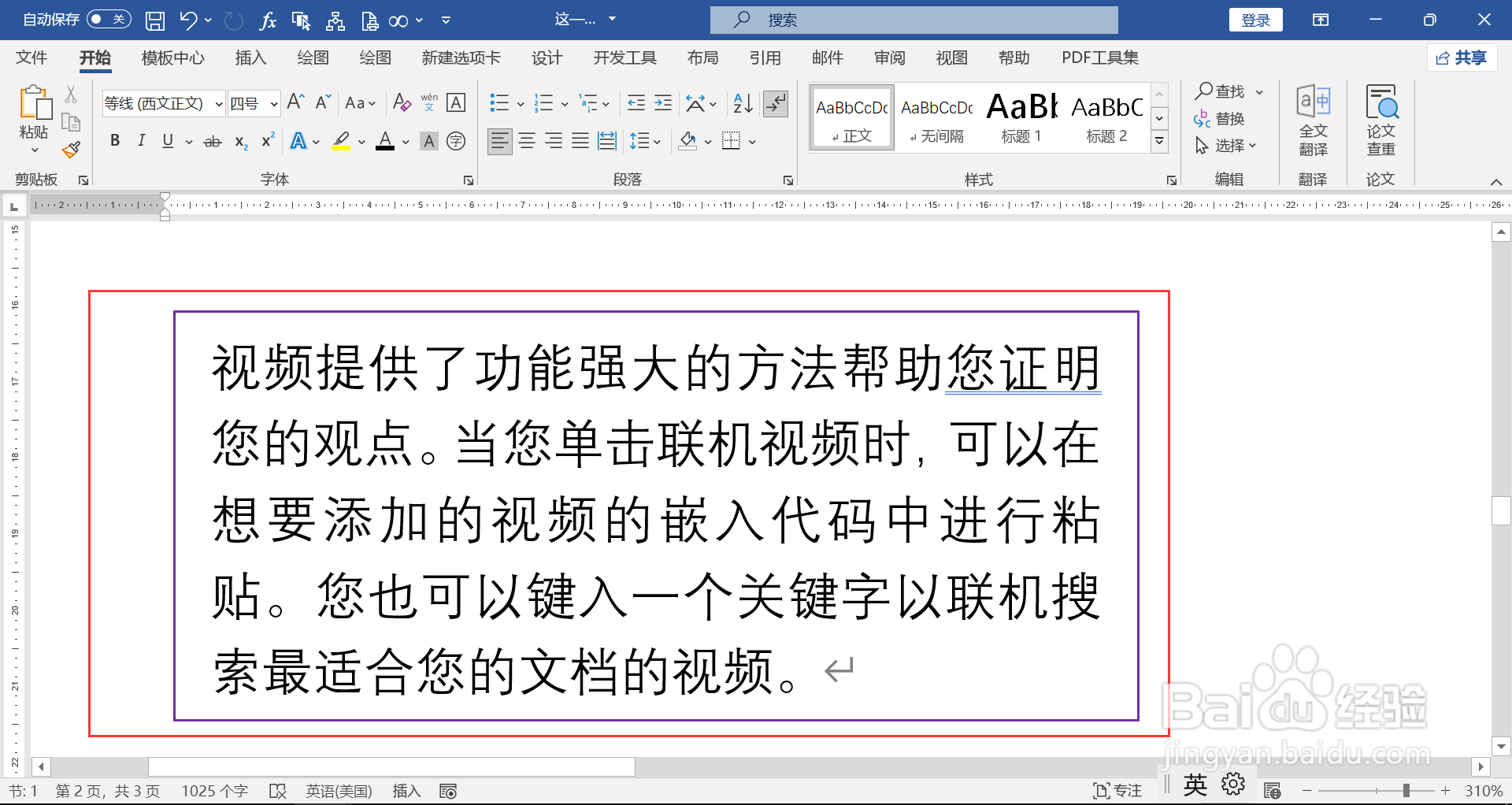Switch to the 布局 tab
Screen dimensions: 1512x805
(702, 57)
